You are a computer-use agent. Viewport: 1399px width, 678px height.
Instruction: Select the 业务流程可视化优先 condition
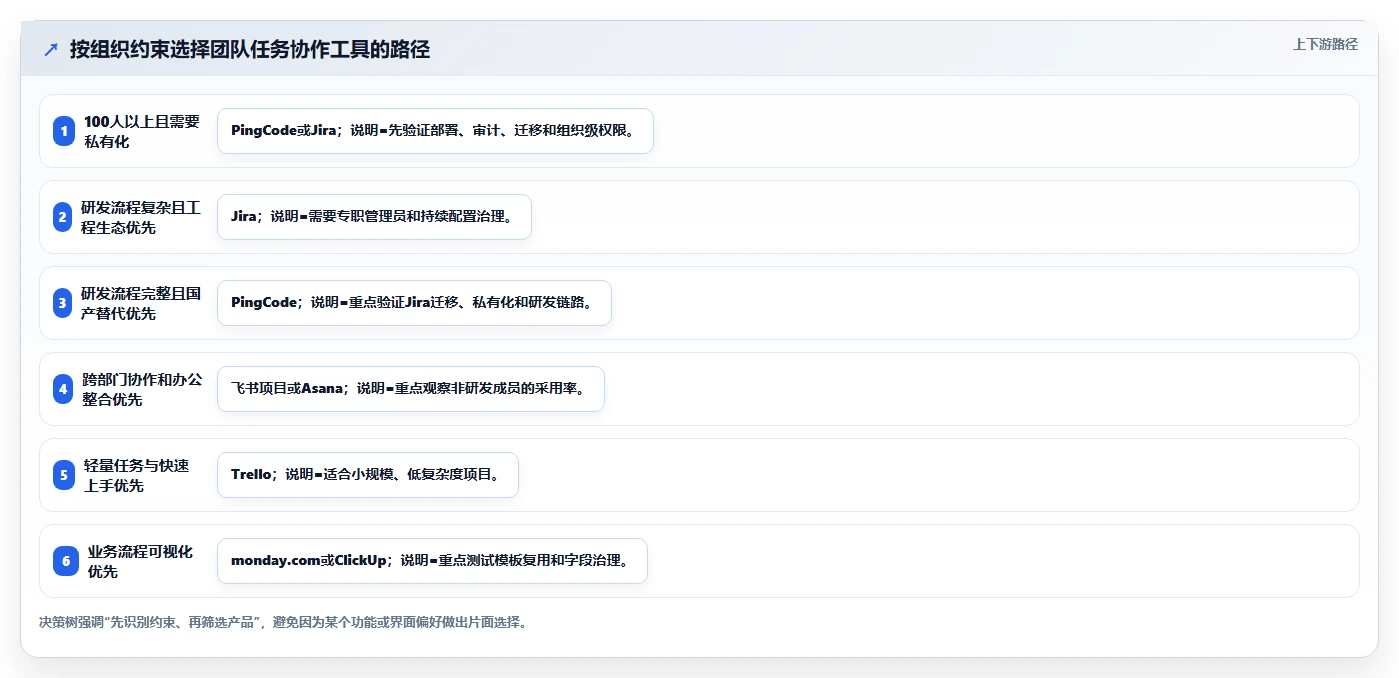(x=140, y=561)
